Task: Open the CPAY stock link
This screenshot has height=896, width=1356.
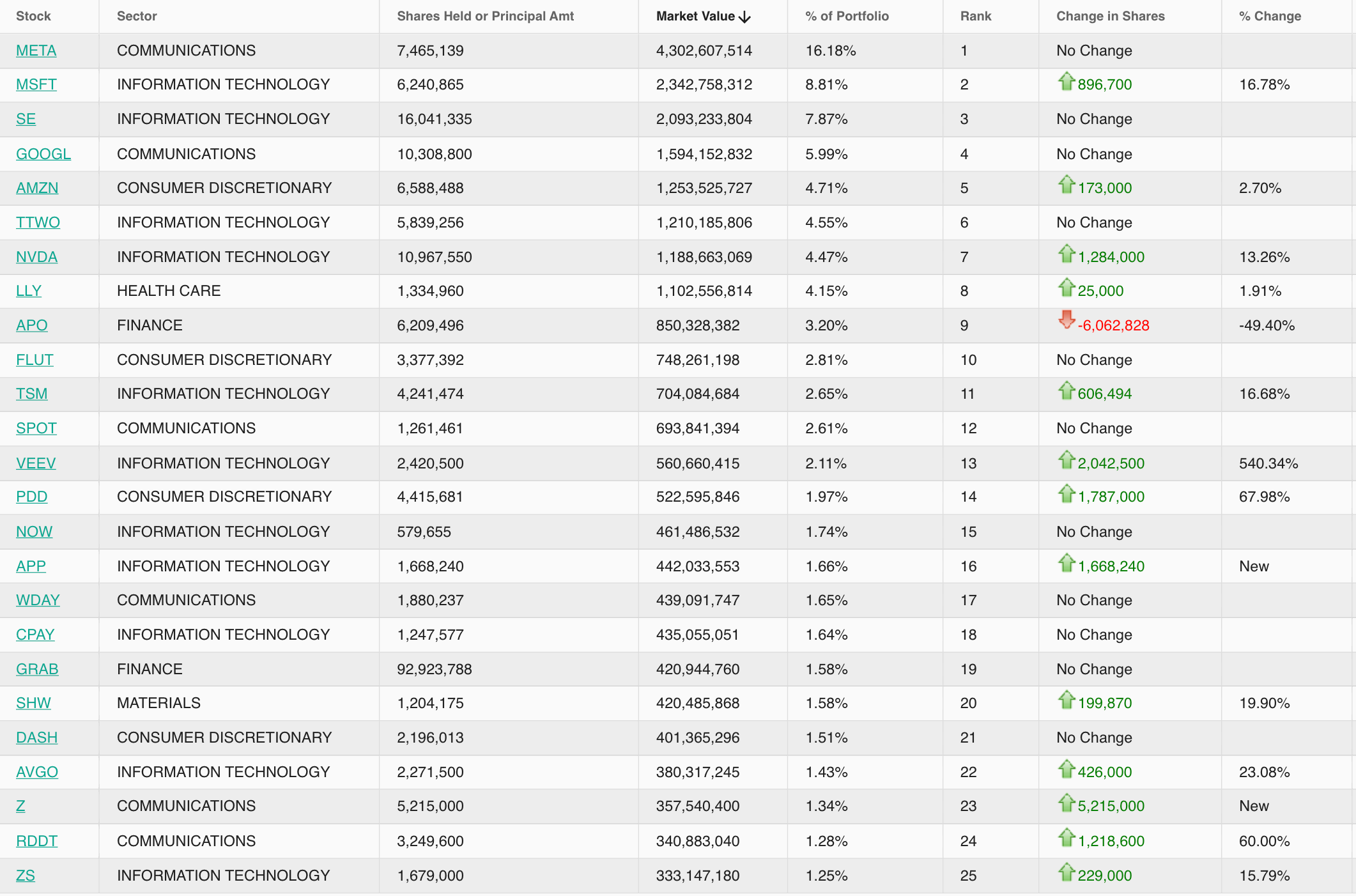Action: (35, 635)
